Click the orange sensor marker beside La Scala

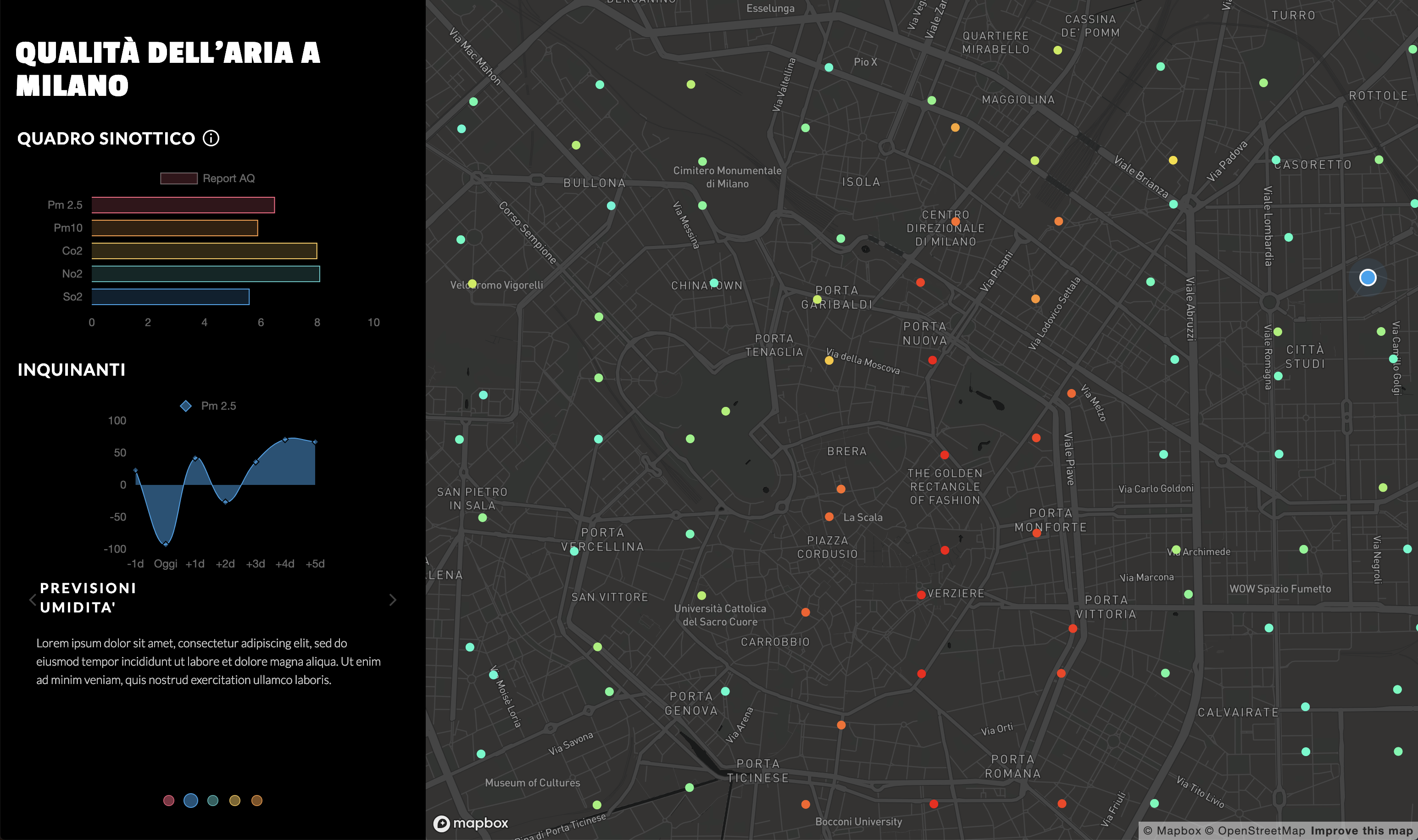tap(829, 517)
